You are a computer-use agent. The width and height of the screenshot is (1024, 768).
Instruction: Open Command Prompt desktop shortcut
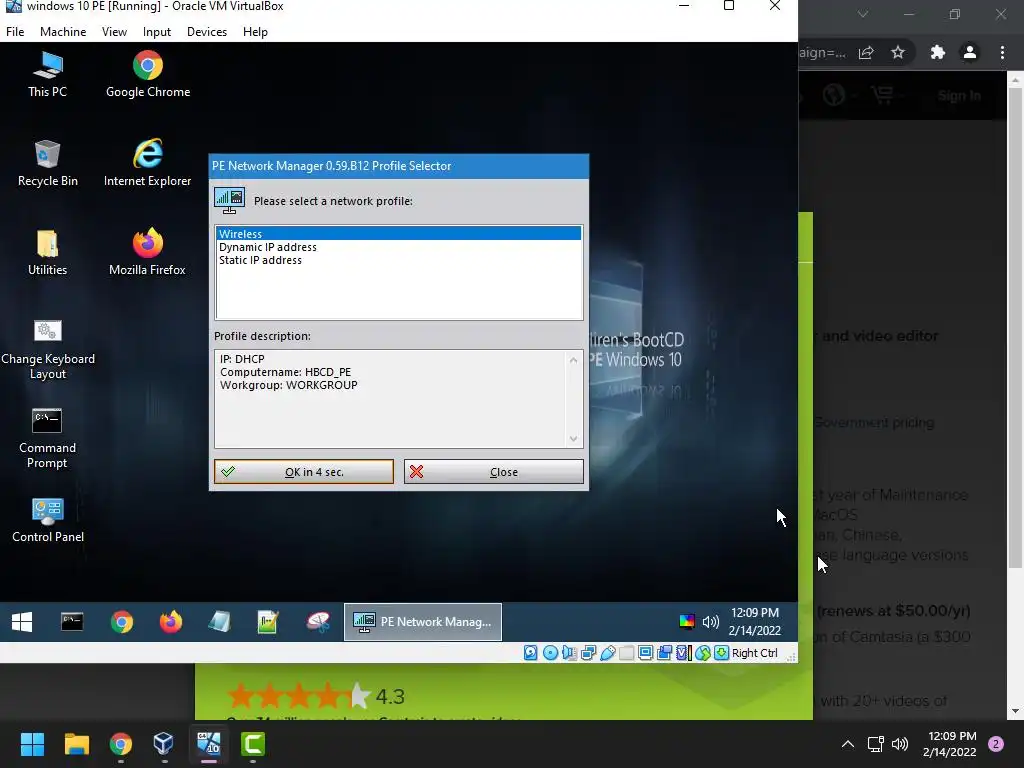pyautogui.click(x=47, y=438)
